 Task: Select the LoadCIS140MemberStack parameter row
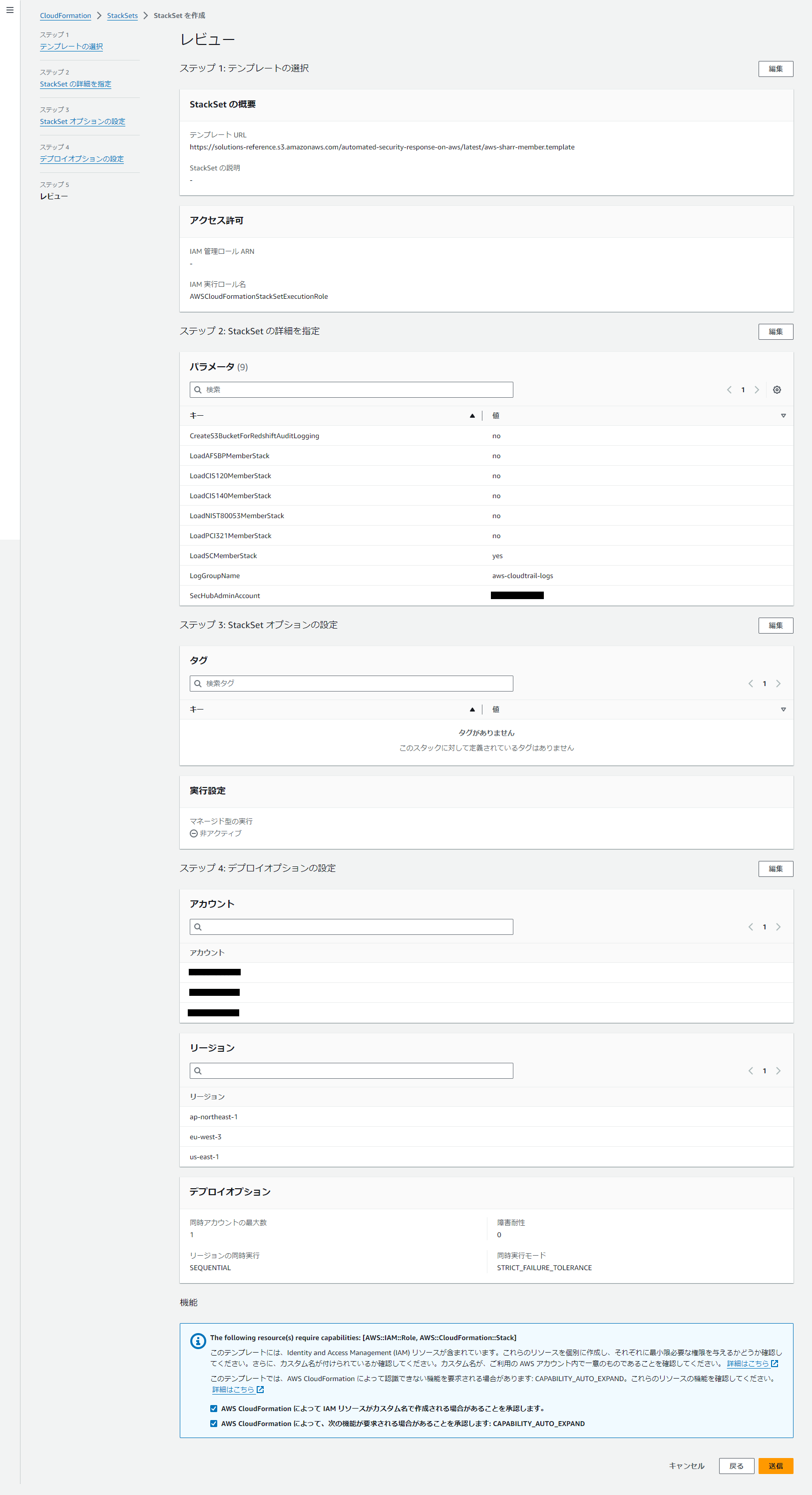486,496
